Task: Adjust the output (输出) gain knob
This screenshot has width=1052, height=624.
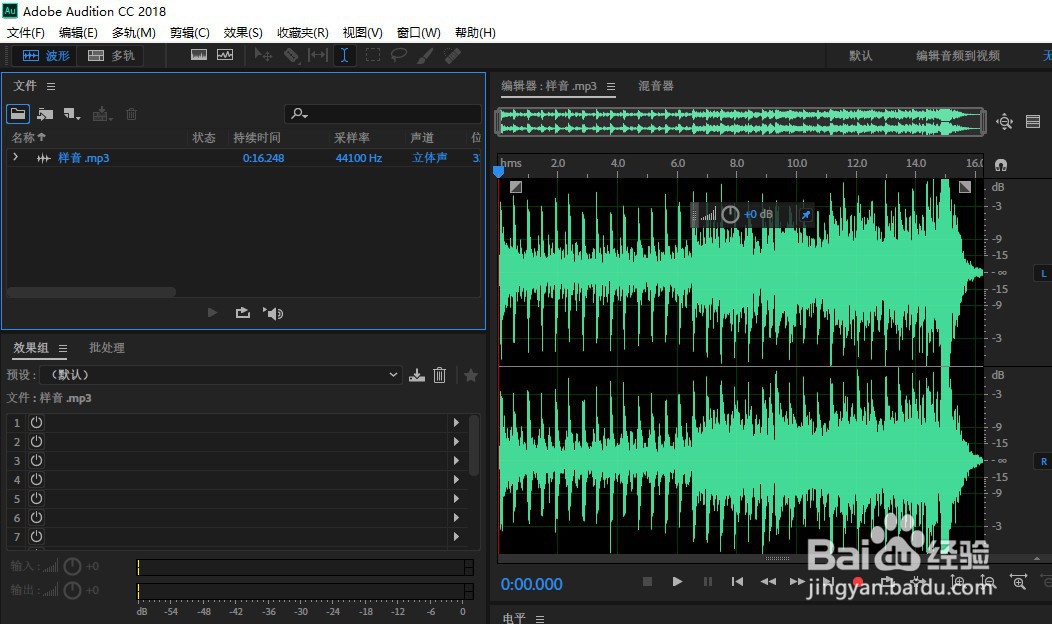Action: 72,590
